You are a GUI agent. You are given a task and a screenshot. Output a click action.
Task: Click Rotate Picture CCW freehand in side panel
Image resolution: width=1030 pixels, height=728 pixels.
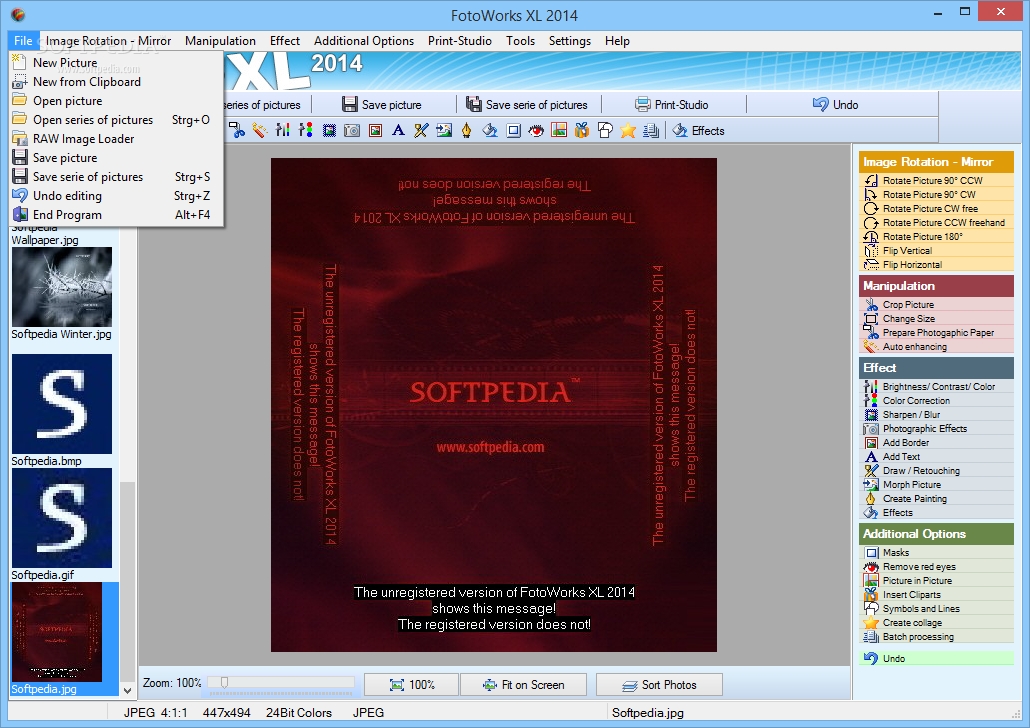click(936, 223)
